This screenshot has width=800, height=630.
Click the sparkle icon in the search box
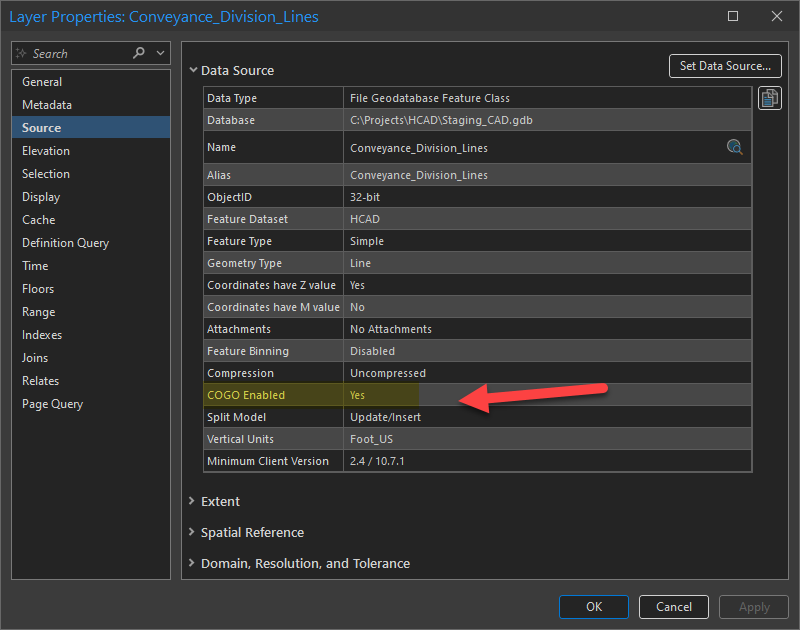pos(21,52)
